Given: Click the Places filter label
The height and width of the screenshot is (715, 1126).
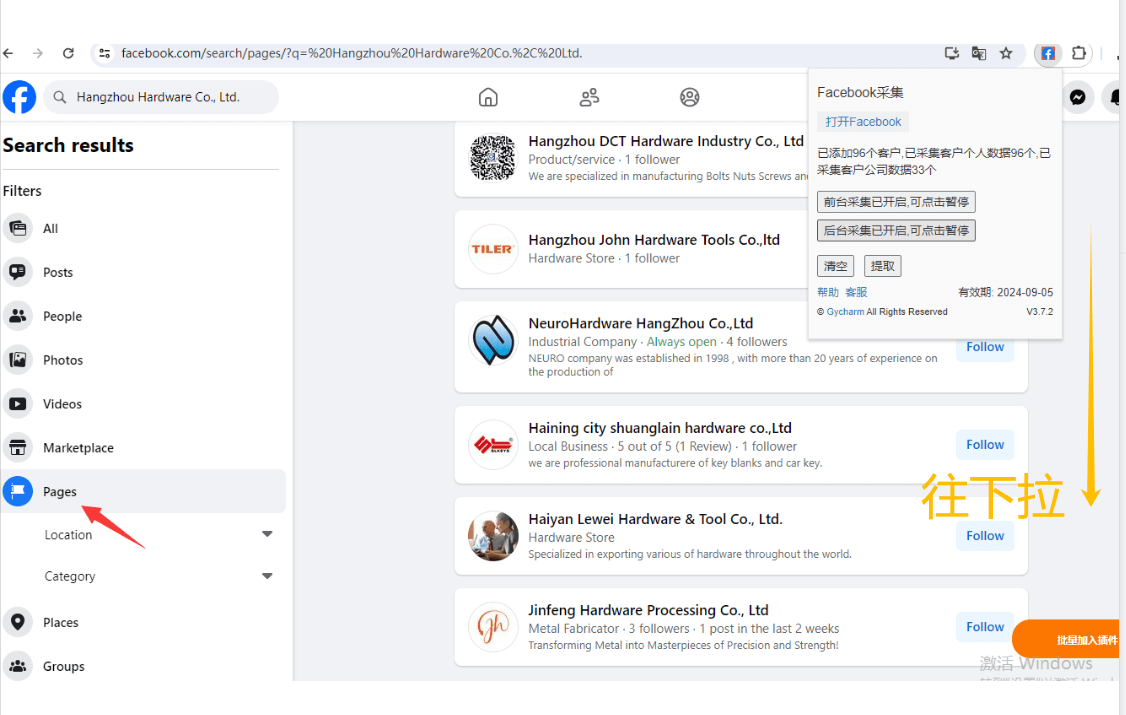Looking at the screenshot, I should [x=60, y=622].
